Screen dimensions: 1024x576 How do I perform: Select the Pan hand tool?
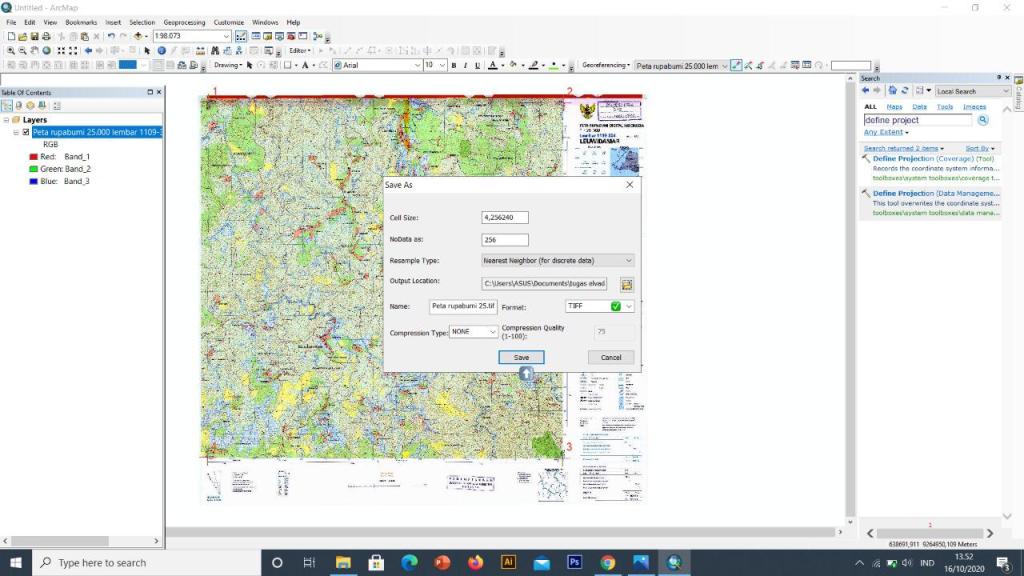point(35,50)
